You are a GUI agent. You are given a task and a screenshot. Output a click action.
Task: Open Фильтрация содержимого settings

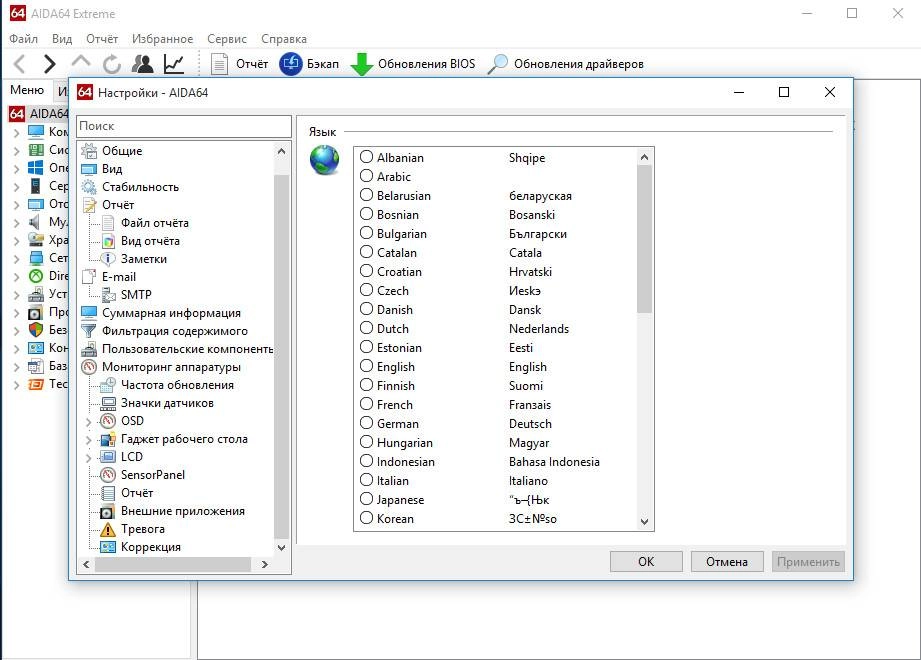tap(174, 331)
